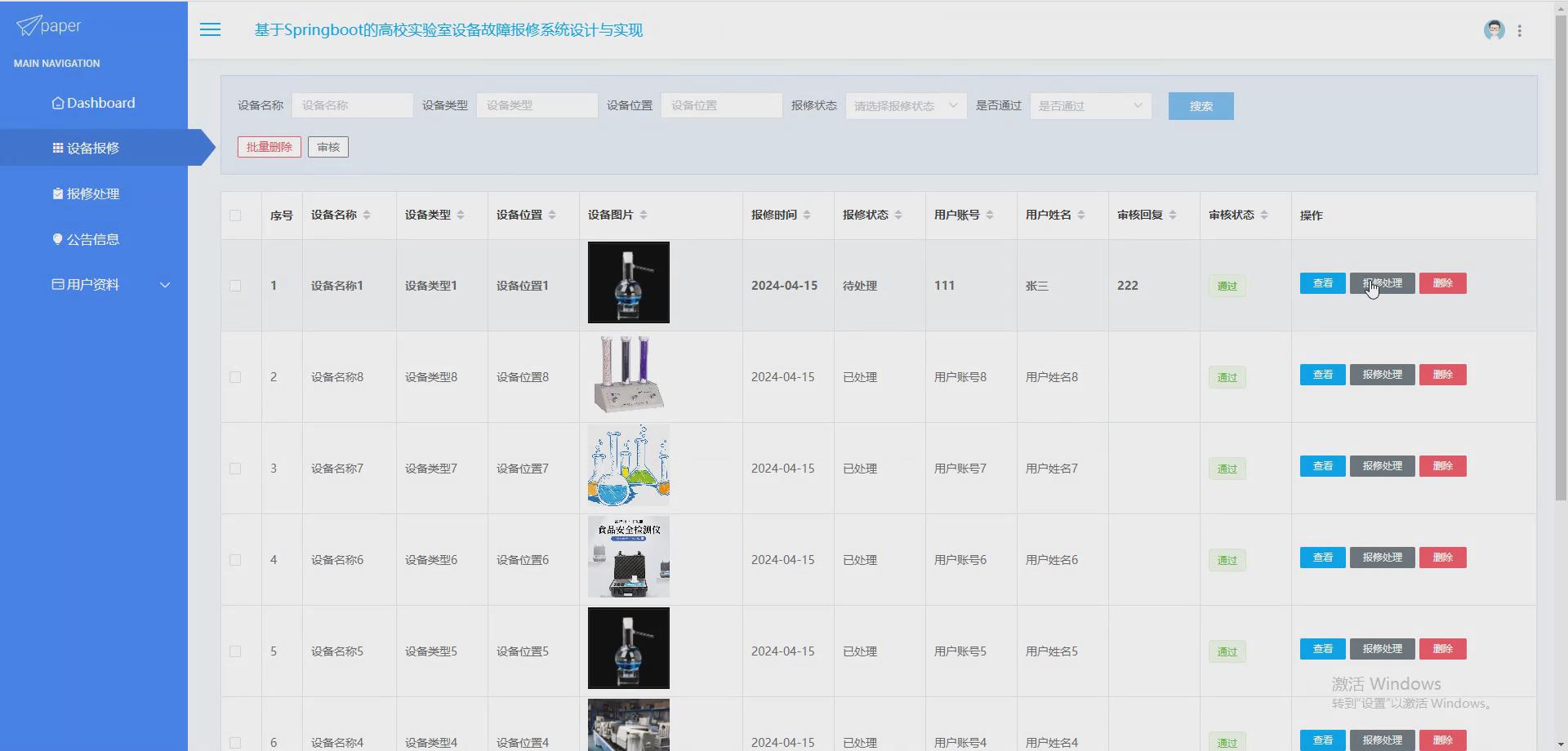
Task: Sort by 用户姓名 column arrows
Action: (1081, 215)
